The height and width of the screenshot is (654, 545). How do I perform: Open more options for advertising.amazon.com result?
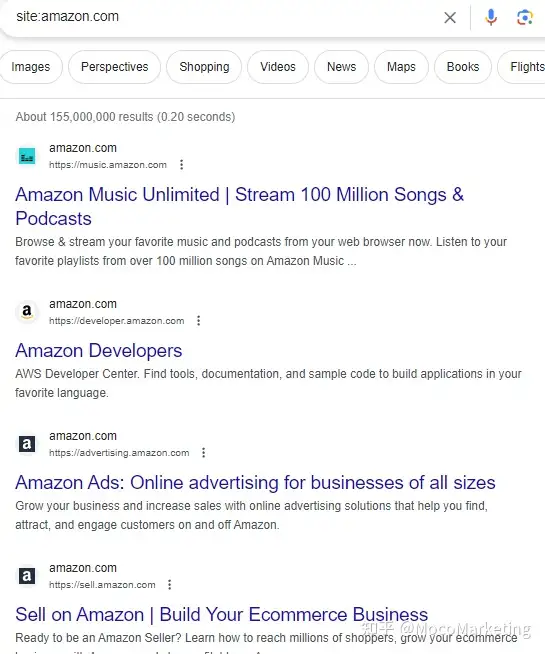click(203, 453)
